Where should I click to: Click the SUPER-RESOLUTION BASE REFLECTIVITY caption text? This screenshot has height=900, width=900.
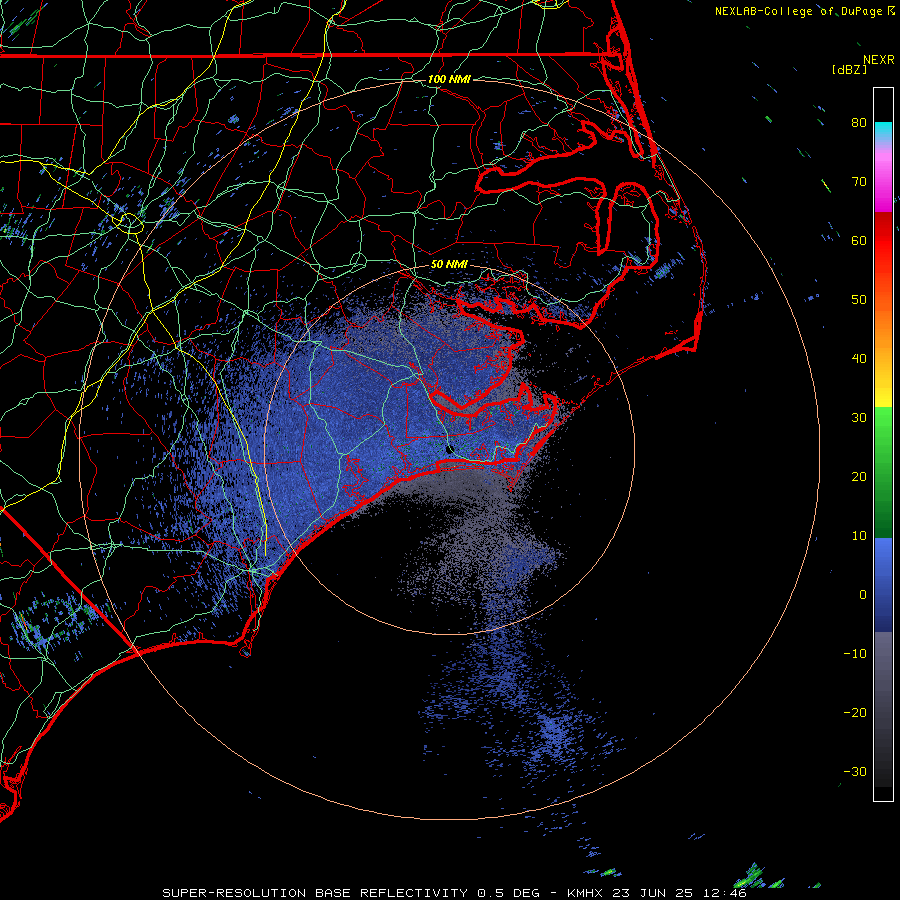tap(315, 893)
